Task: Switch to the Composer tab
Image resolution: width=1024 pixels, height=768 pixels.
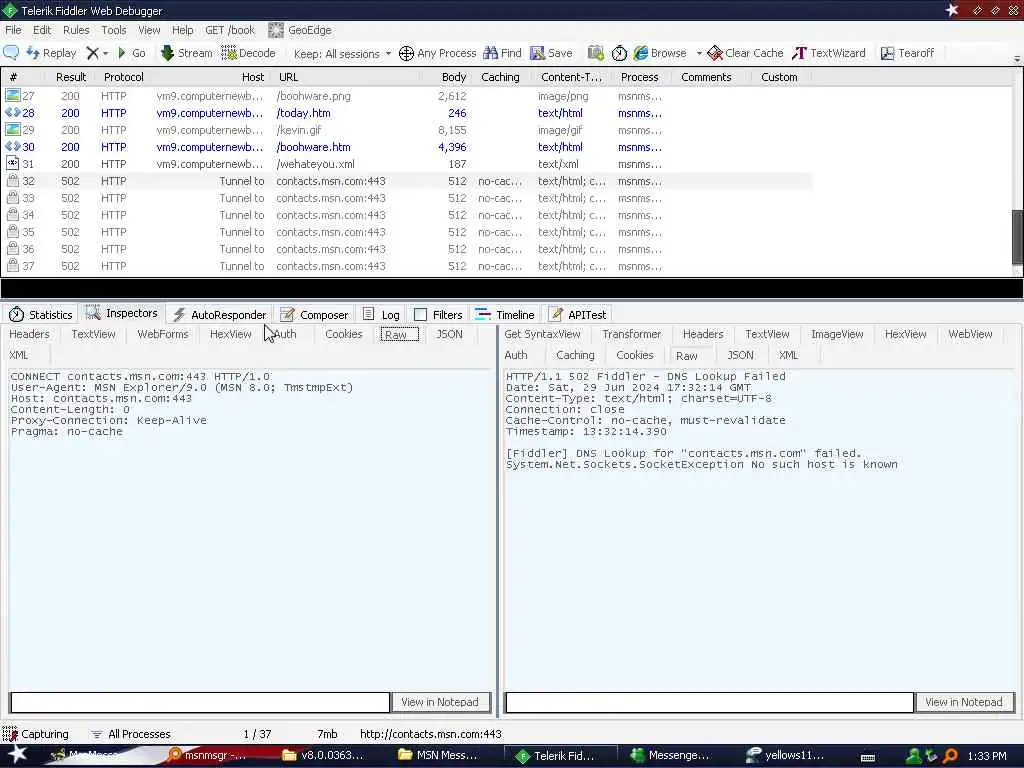Action: pyautogui.click(x=314, y=315)
